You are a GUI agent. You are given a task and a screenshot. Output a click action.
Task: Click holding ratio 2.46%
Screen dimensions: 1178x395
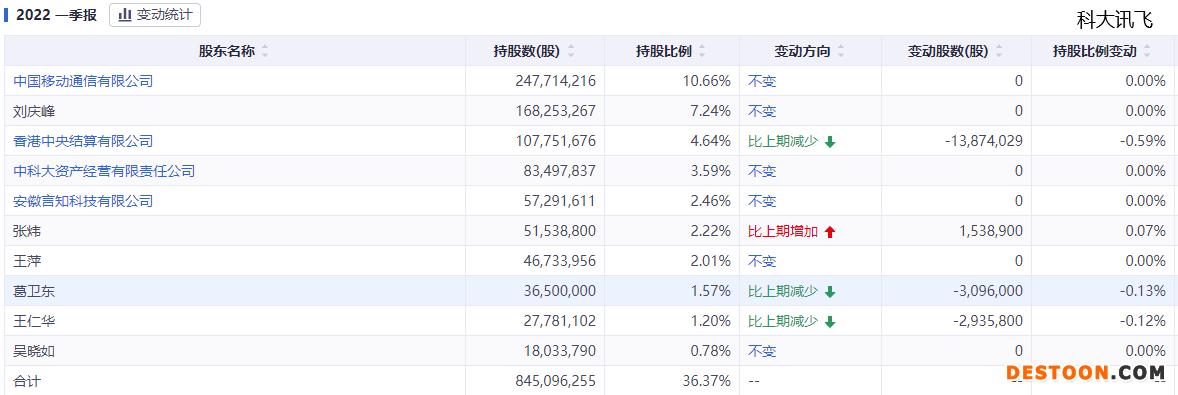710,201
